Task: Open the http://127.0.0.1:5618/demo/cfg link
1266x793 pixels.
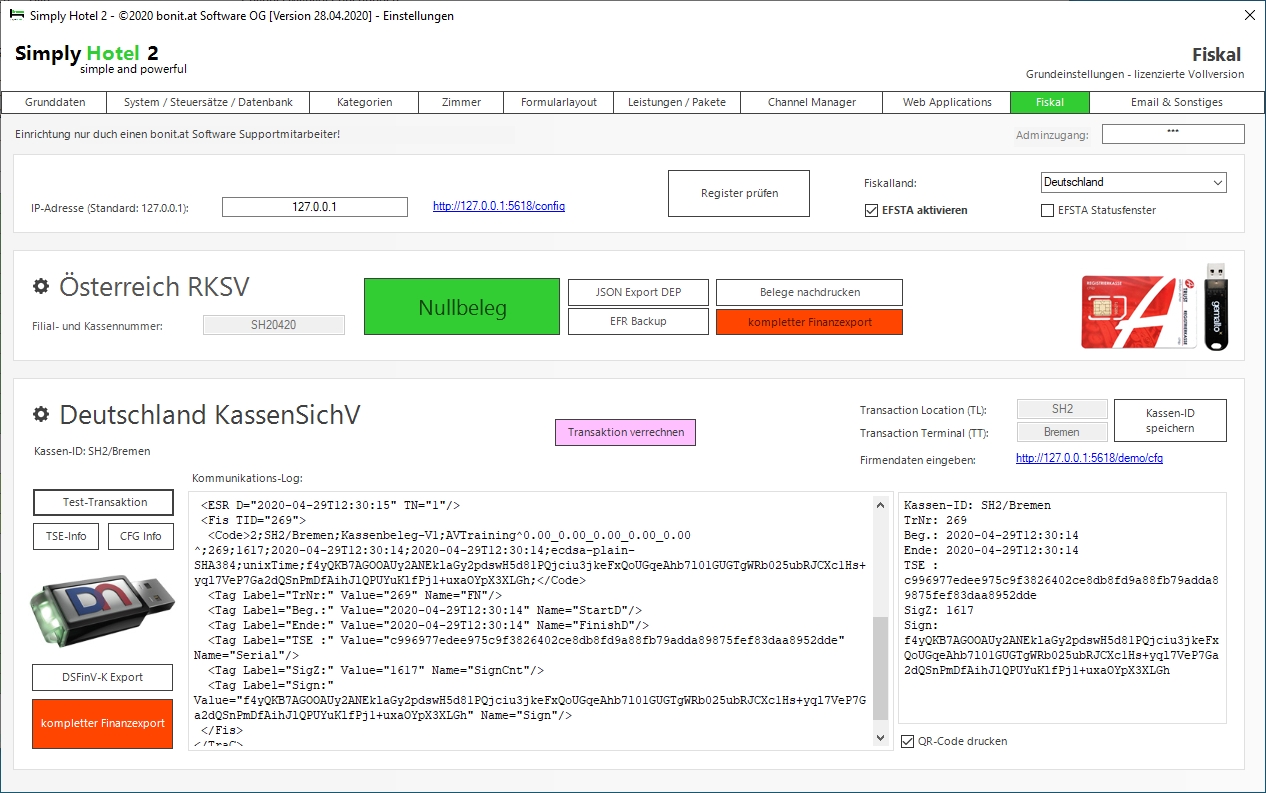Action: click(x=1089, y=458)
